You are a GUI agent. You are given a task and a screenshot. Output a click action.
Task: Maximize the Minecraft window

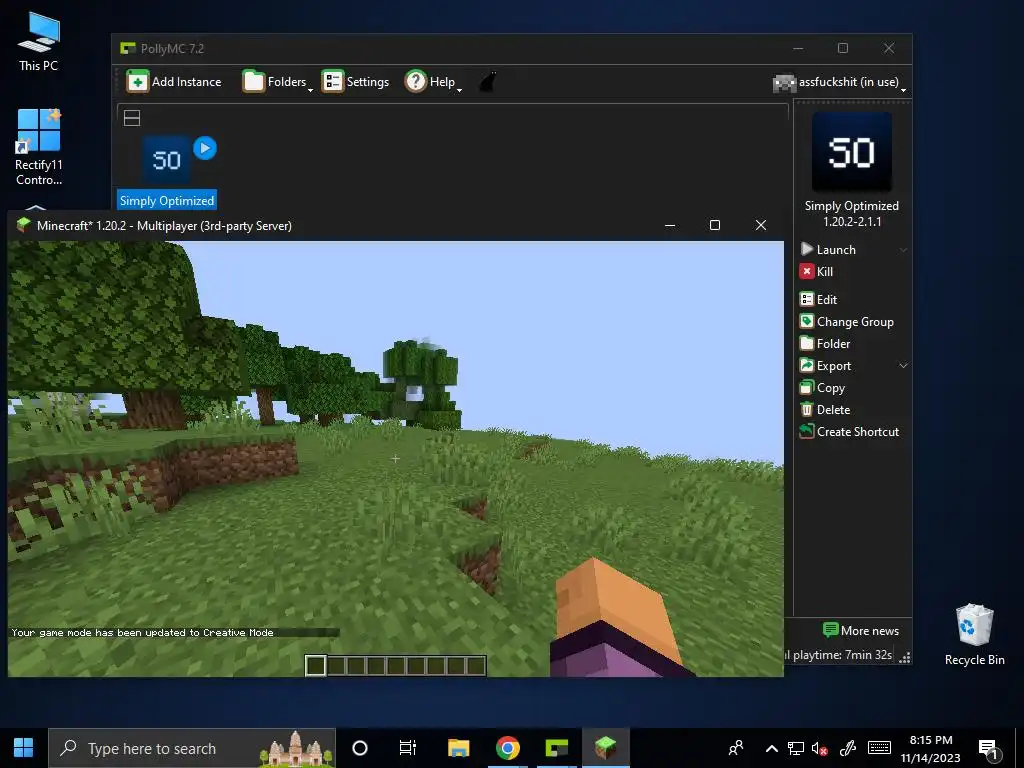click(715, 225)
